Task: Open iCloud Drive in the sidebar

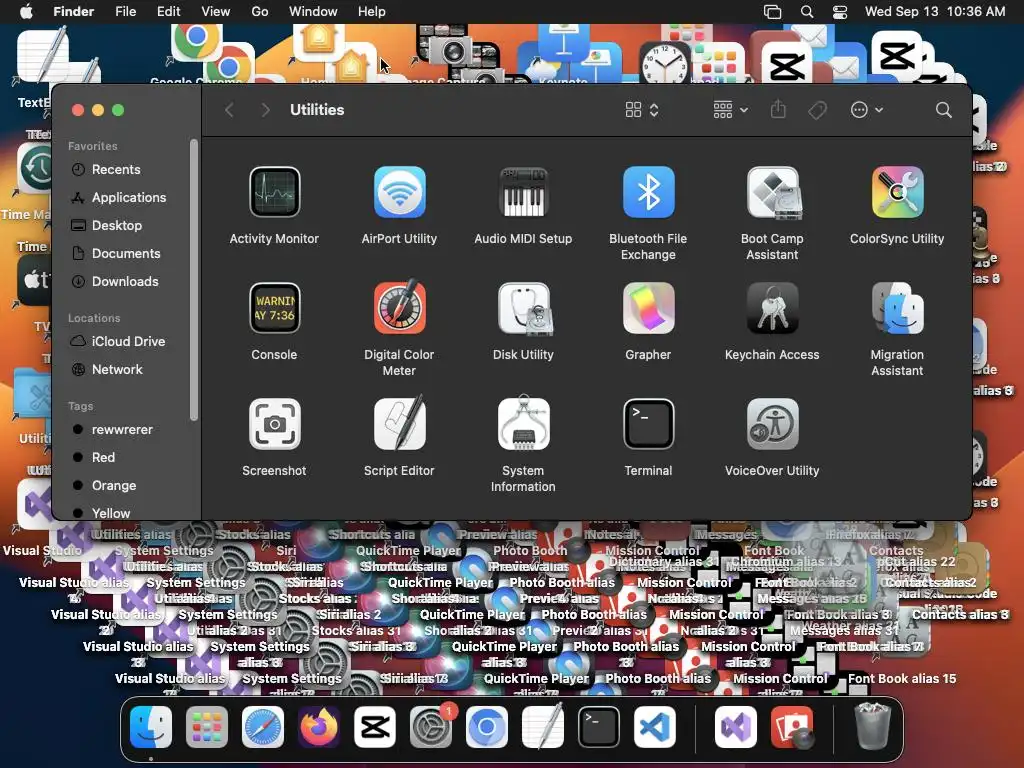Action: point(127,341)
